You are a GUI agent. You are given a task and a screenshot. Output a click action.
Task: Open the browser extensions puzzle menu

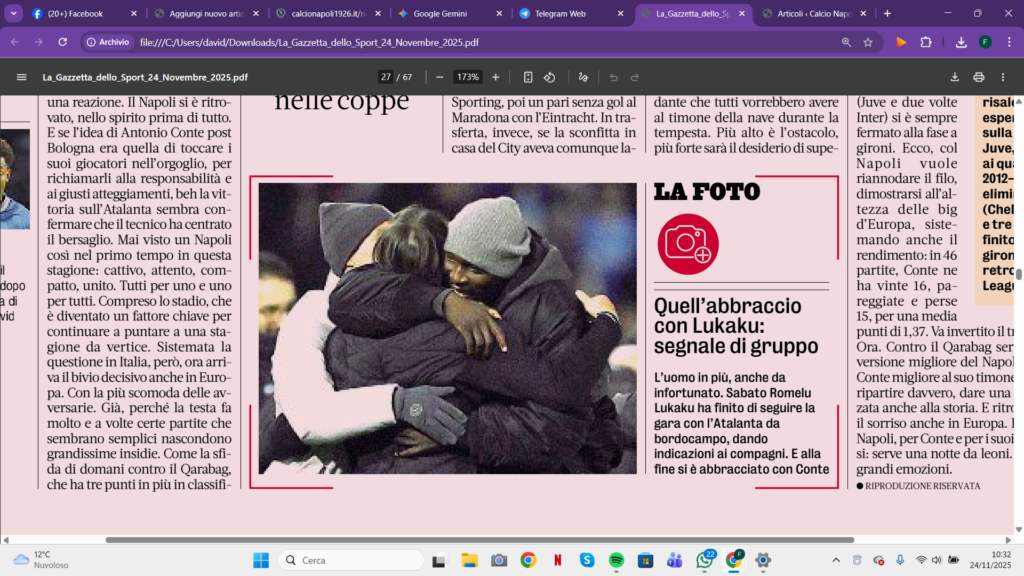925,42
